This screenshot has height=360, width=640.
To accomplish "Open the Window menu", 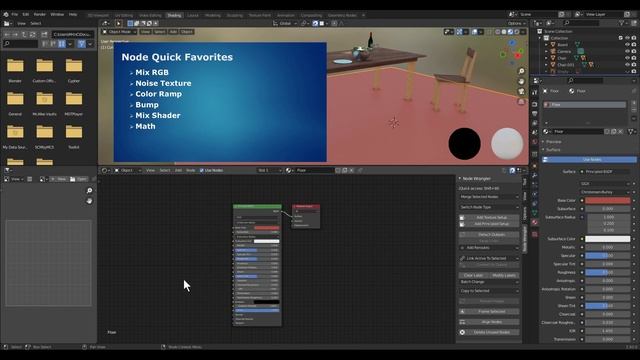I will pyautogui.click(x=57, y=14).
